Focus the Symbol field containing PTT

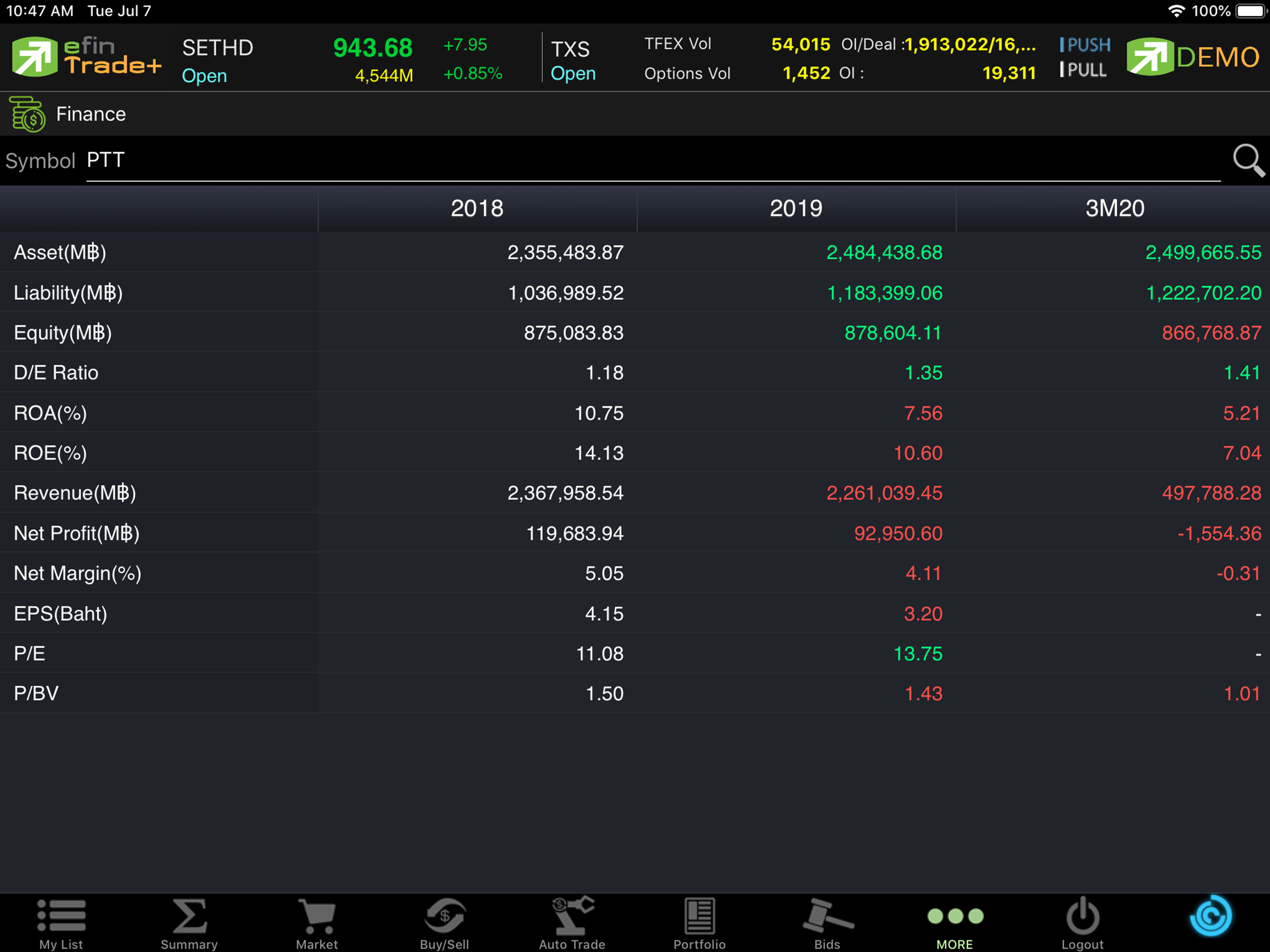654,161
